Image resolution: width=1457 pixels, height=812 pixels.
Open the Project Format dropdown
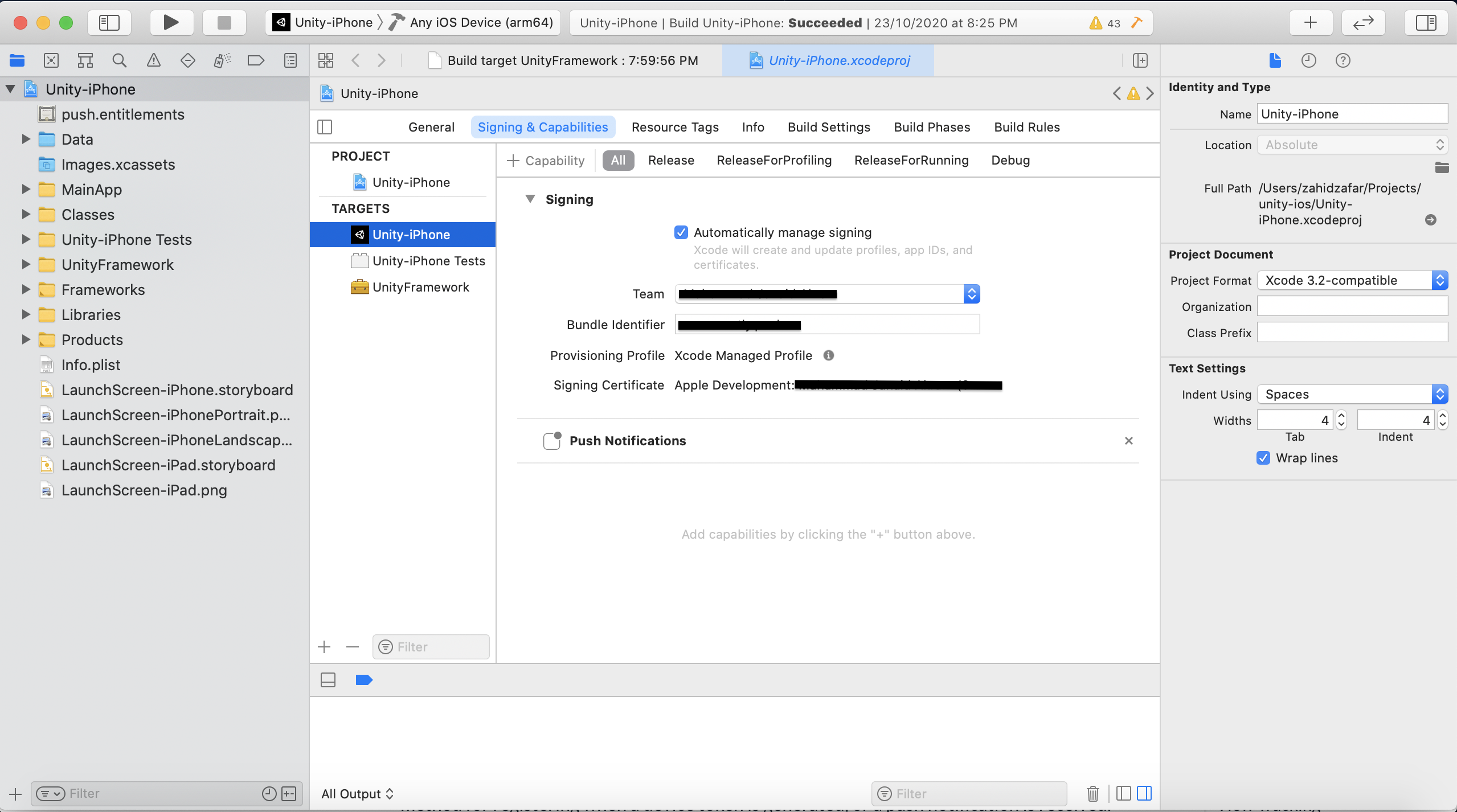click(x=1353, y=280)
